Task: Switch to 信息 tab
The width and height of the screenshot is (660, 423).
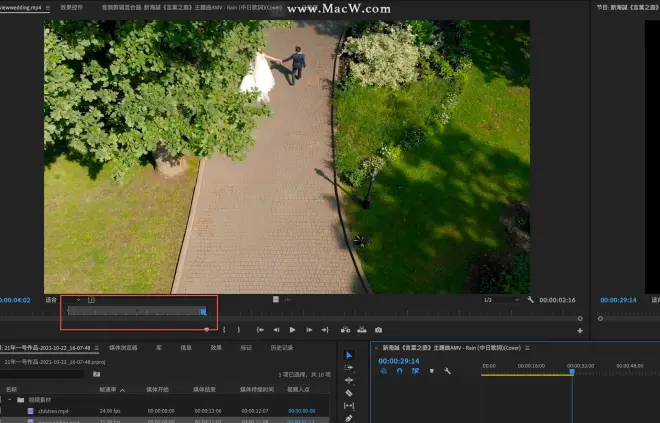Action: click(186, 348)
